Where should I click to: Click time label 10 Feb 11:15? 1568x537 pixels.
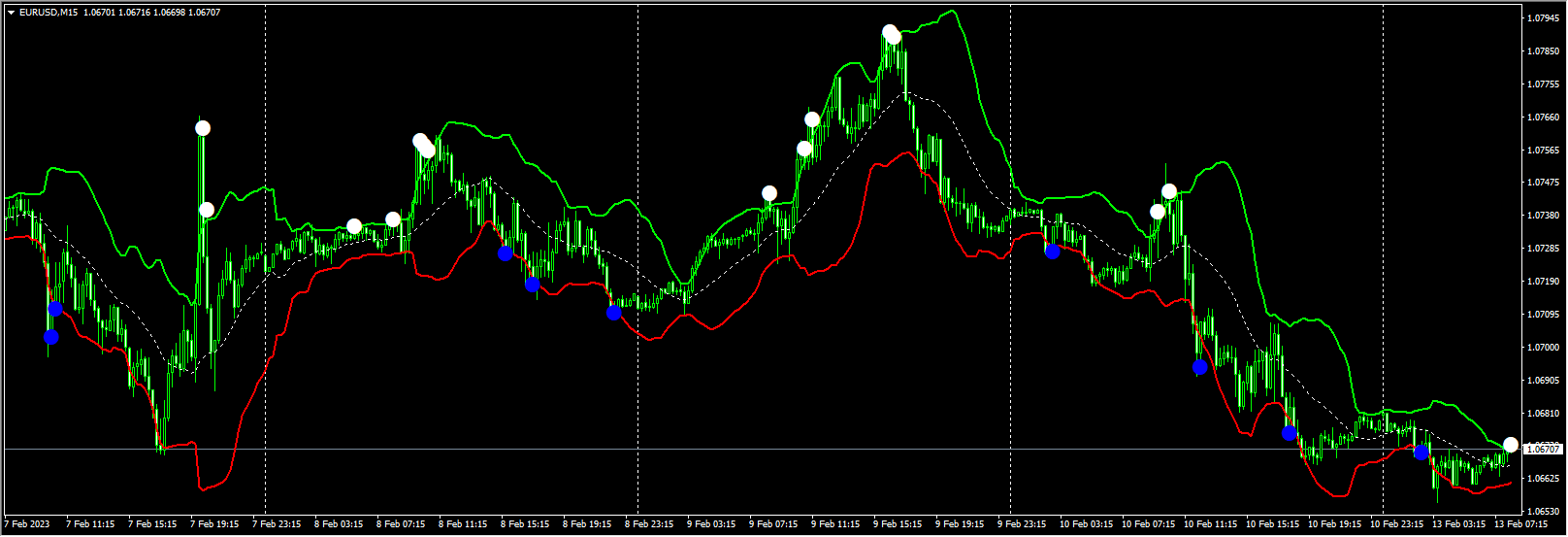[x=1210, y=524]
